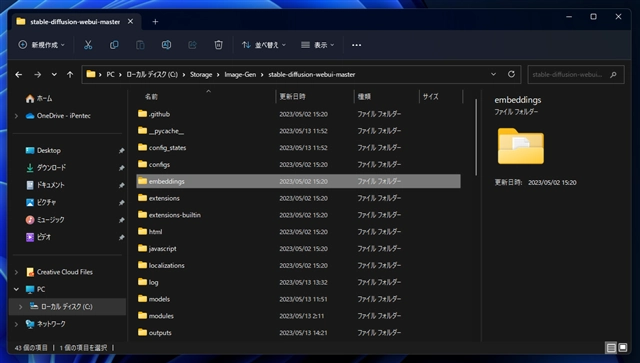Click PC in the address breadcrumb
The width and height of the screenshot is (640, 363).
110,74
